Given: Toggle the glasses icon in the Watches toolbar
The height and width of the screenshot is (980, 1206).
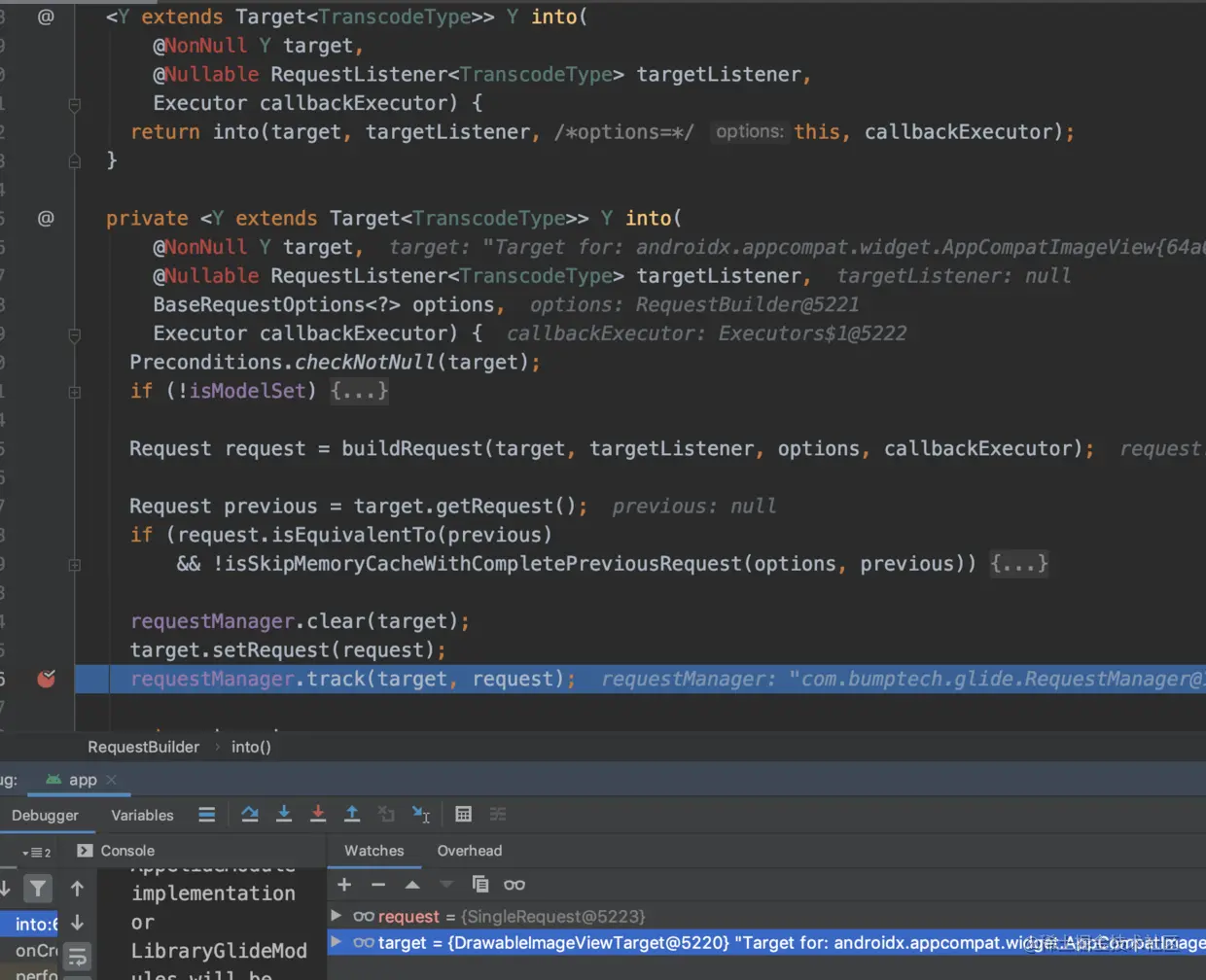Looking at the screenshot, I should pos(514,885).
